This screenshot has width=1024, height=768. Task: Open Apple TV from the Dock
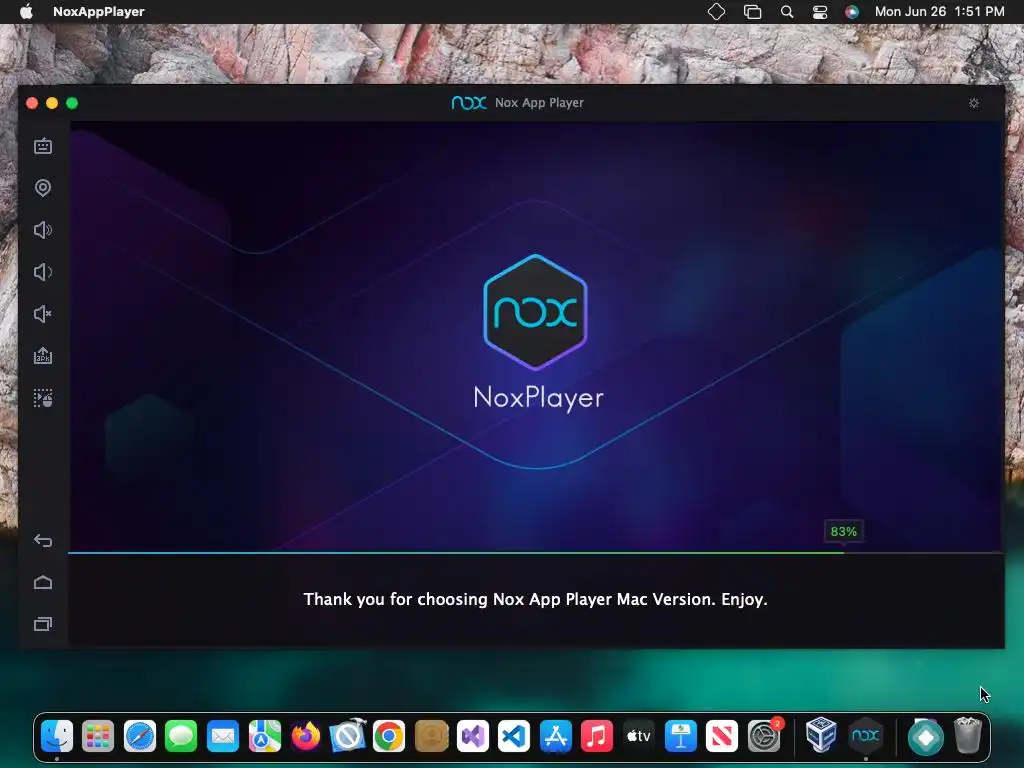tap(639, 737)
